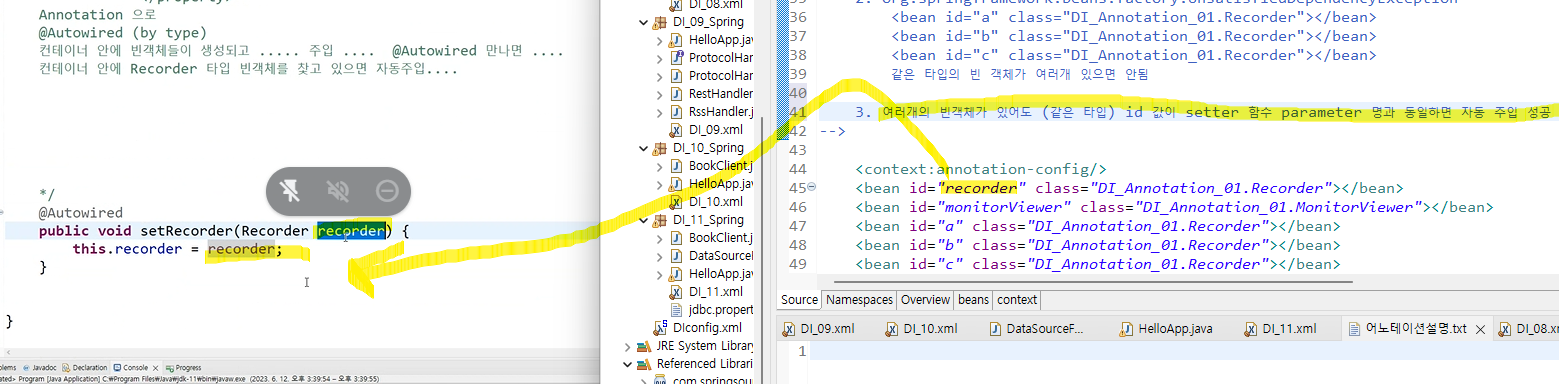This screenshot has width=1559, height=384.
Task: Expand the JRE System Library node
Action: click(x=628, y=346)
